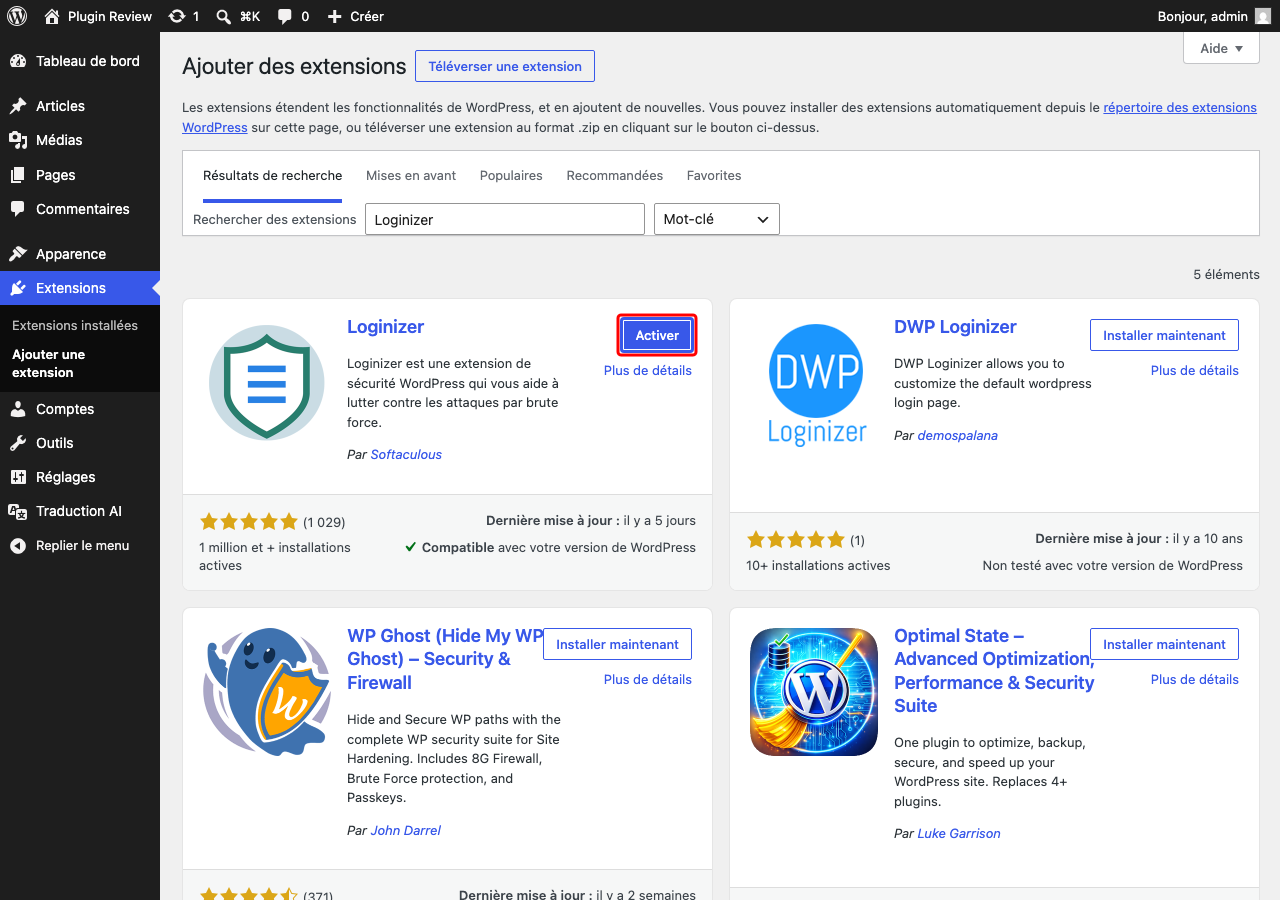Click the Loginizer five-star rating
1280x900 pixels.
[x=249, y=521]
